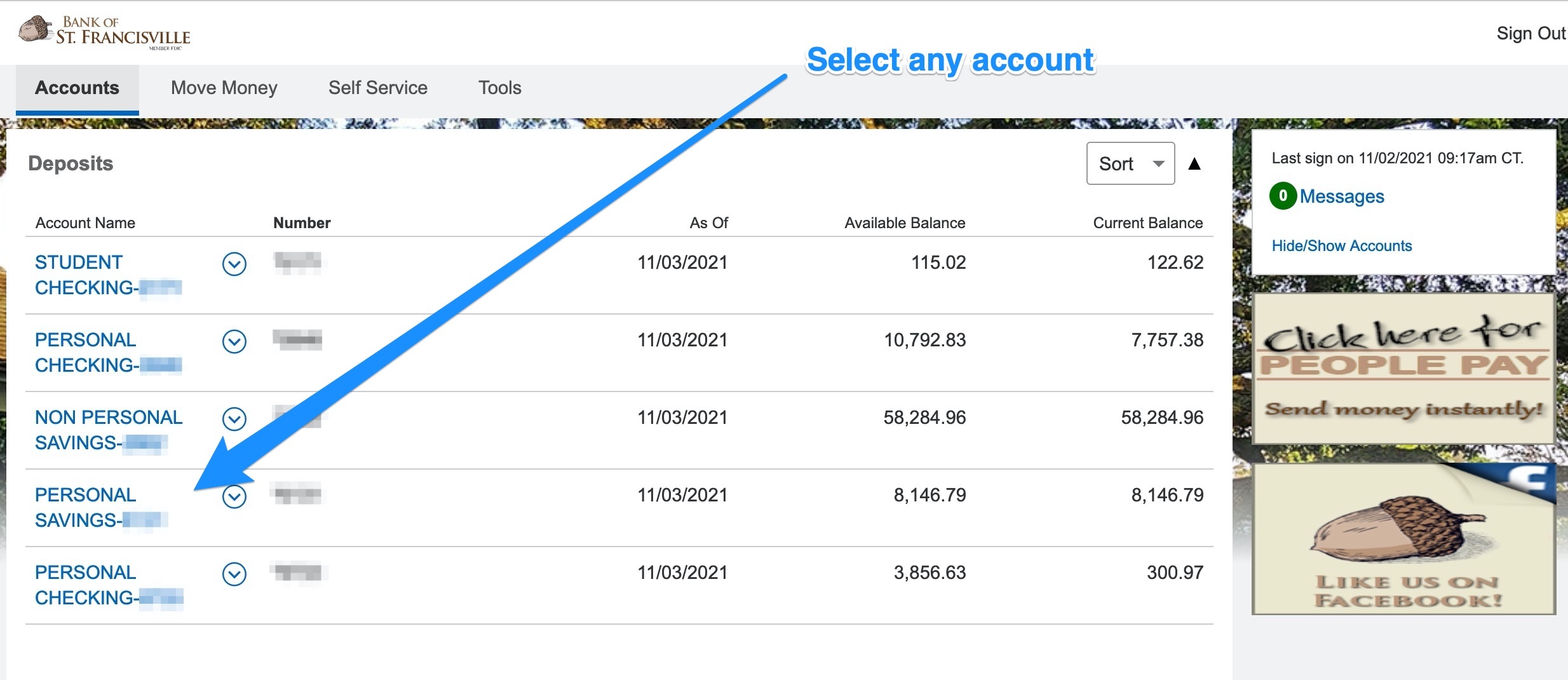Viewport: 1568px width, 680px height.
Task: Click Sign Out
Action: (x=1531, y=33)
